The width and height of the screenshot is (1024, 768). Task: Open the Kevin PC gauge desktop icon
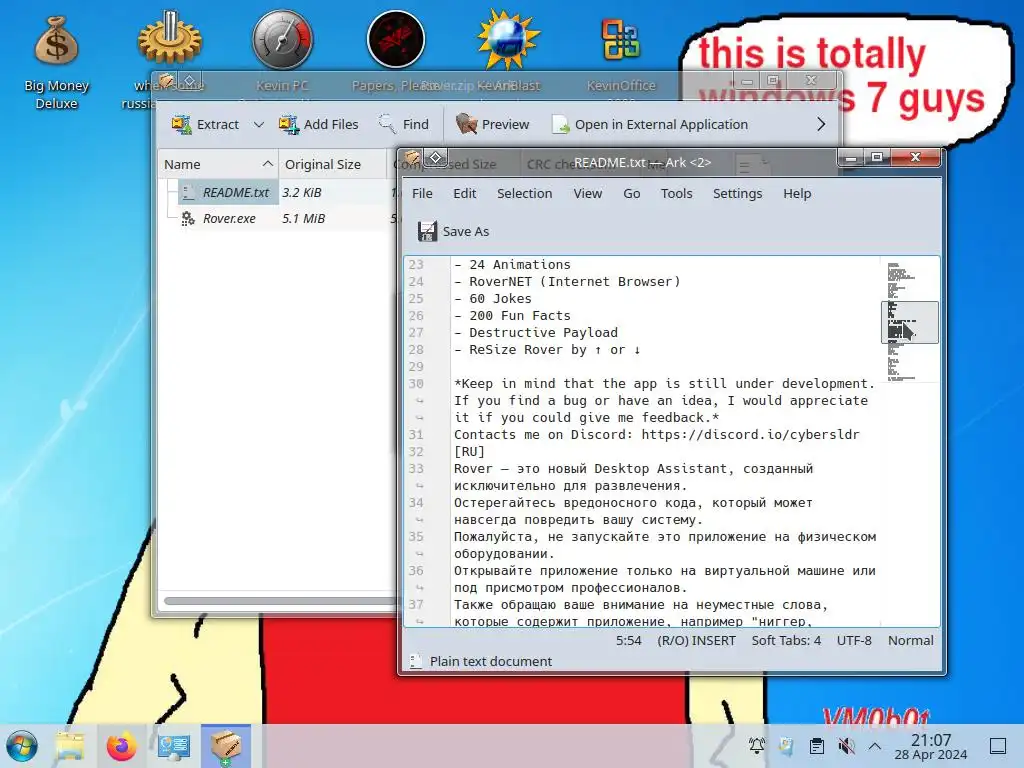(x=283, y=40)
